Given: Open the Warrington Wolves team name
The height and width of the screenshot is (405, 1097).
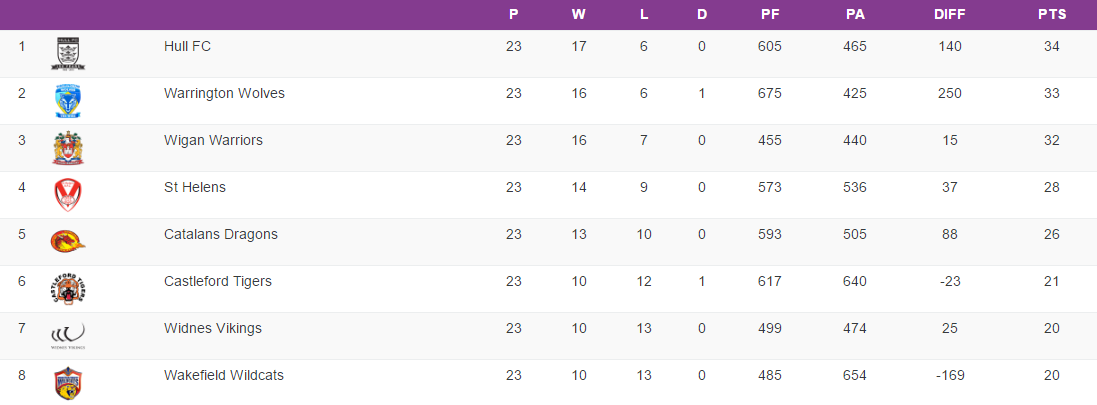Looking at the screenshot, I should (x=224, y=93).
